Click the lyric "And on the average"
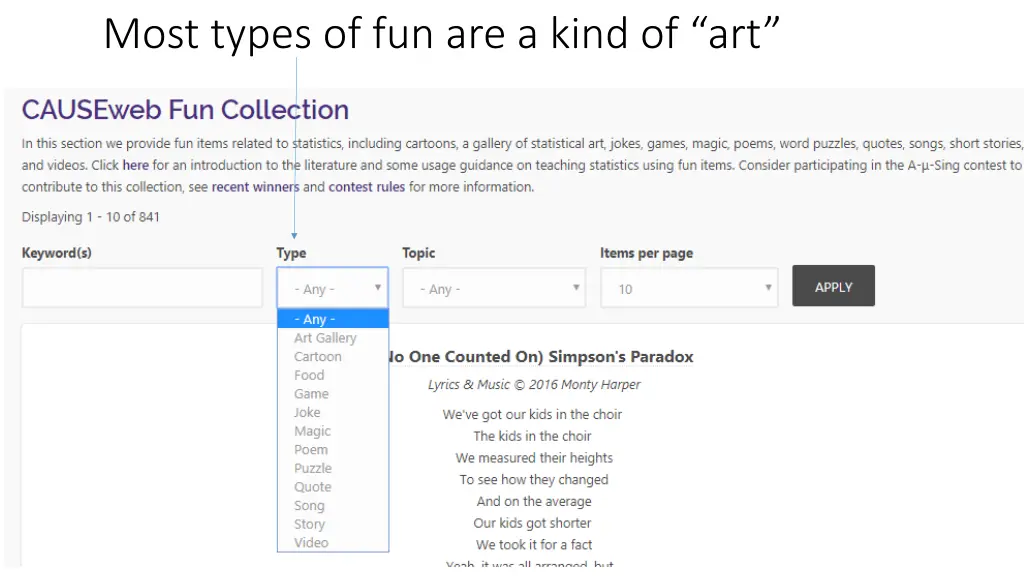1024x576 pixels. [x=534, y=501]
